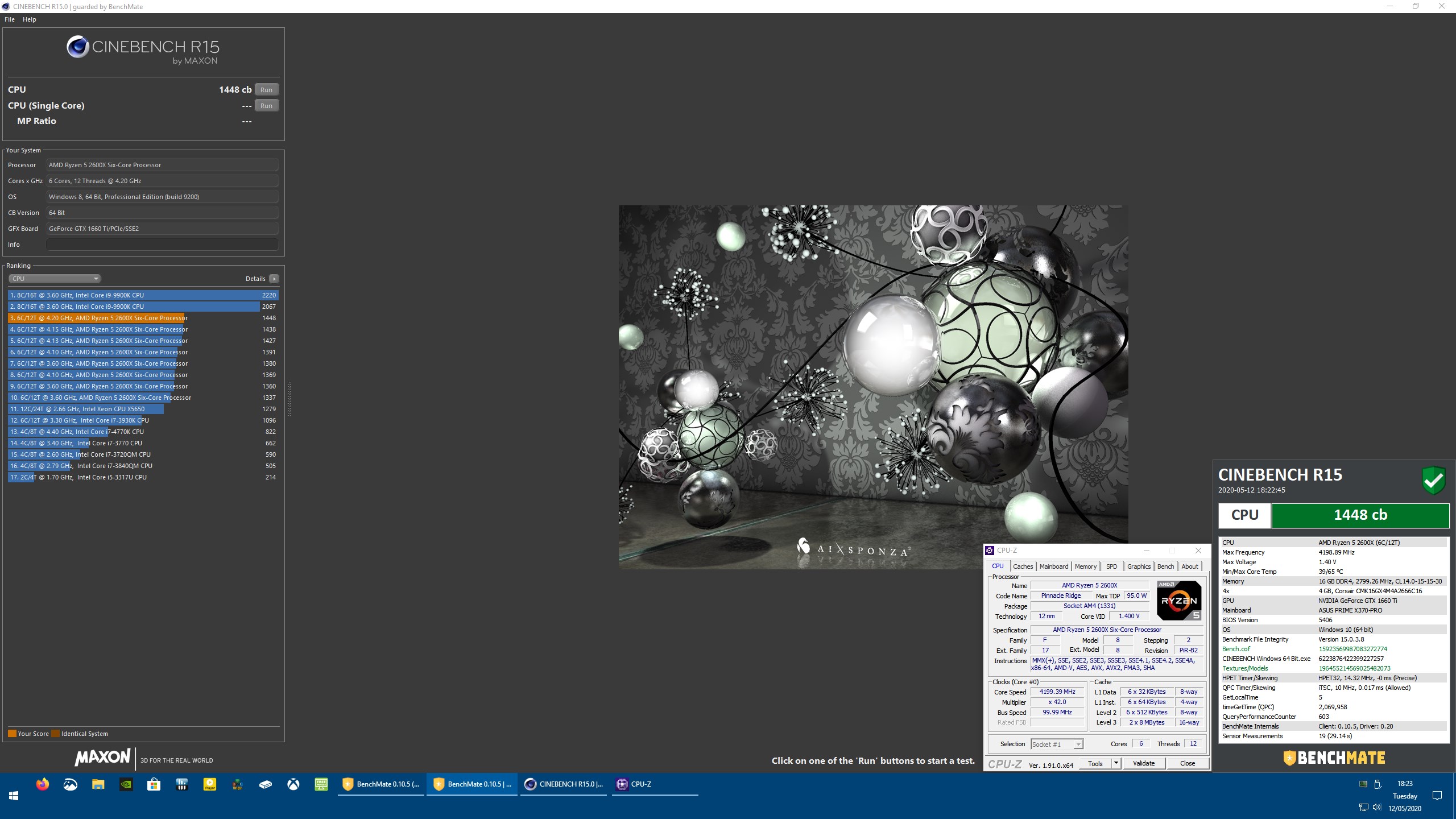Viewport: 1456px width, 819px height.
Task: Run the CPU Single Core benchmark
Action: pyautogui.click(x=266, y=106)
